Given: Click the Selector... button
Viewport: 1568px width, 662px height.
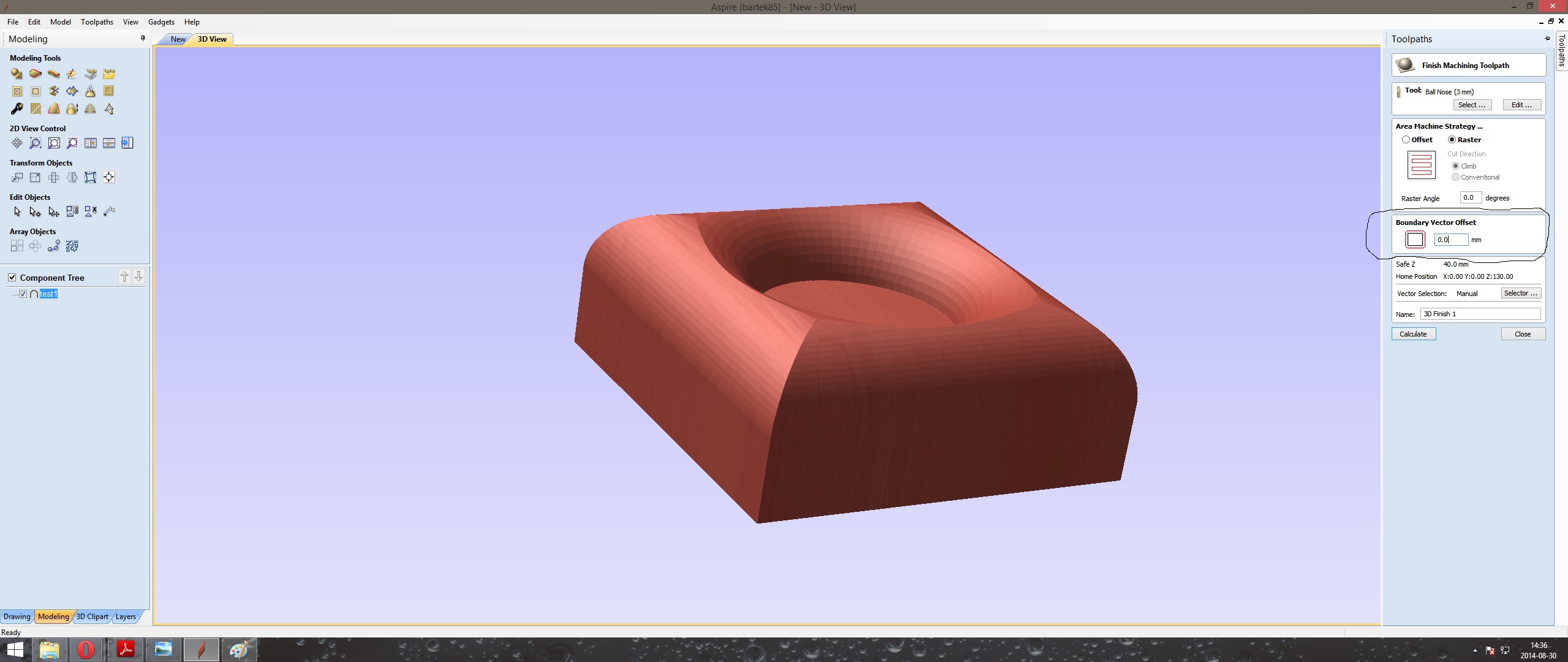Looking at the screenshot, I should point(1521,293).
